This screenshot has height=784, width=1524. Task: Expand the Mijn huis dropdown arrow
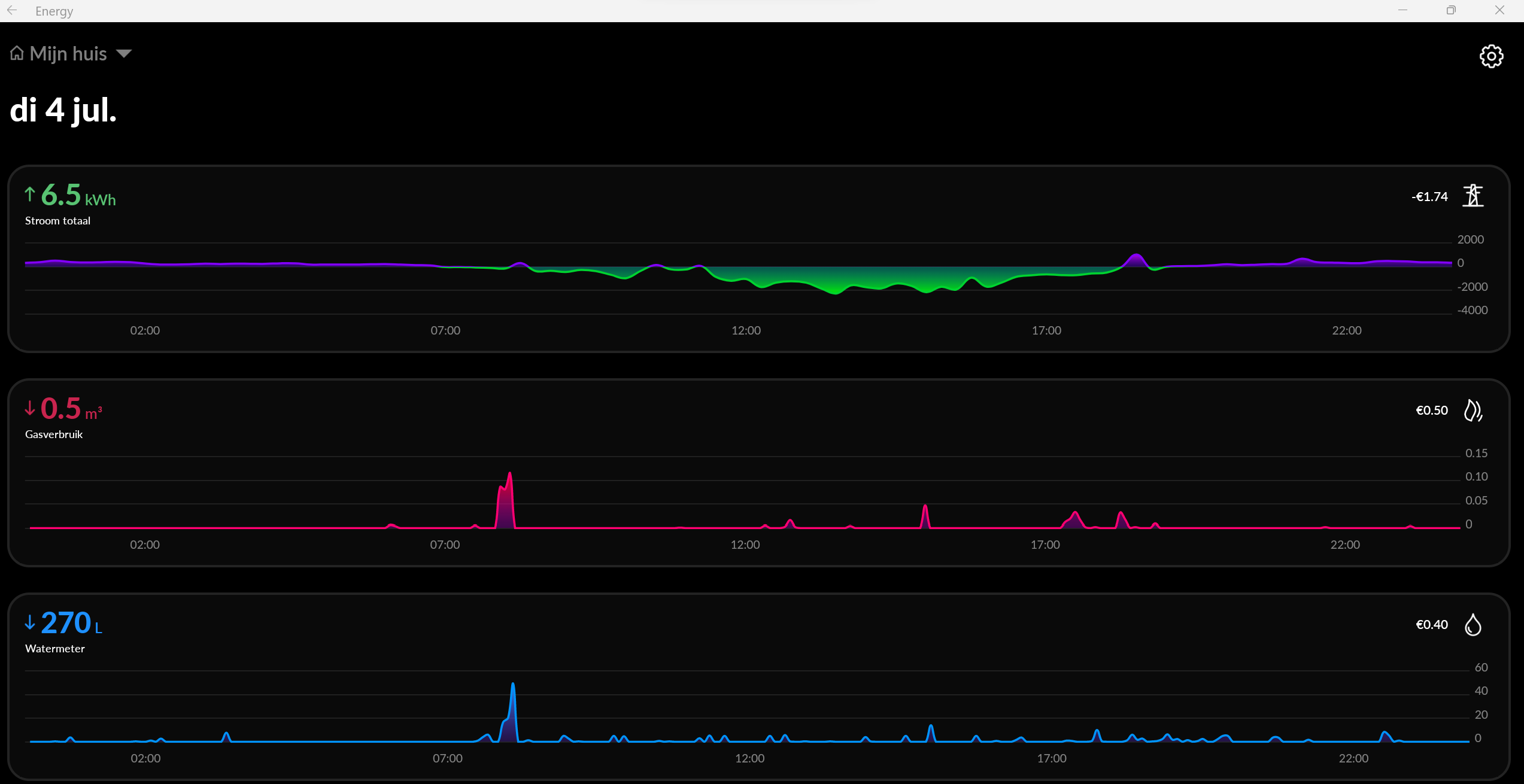tap(124, 54)
